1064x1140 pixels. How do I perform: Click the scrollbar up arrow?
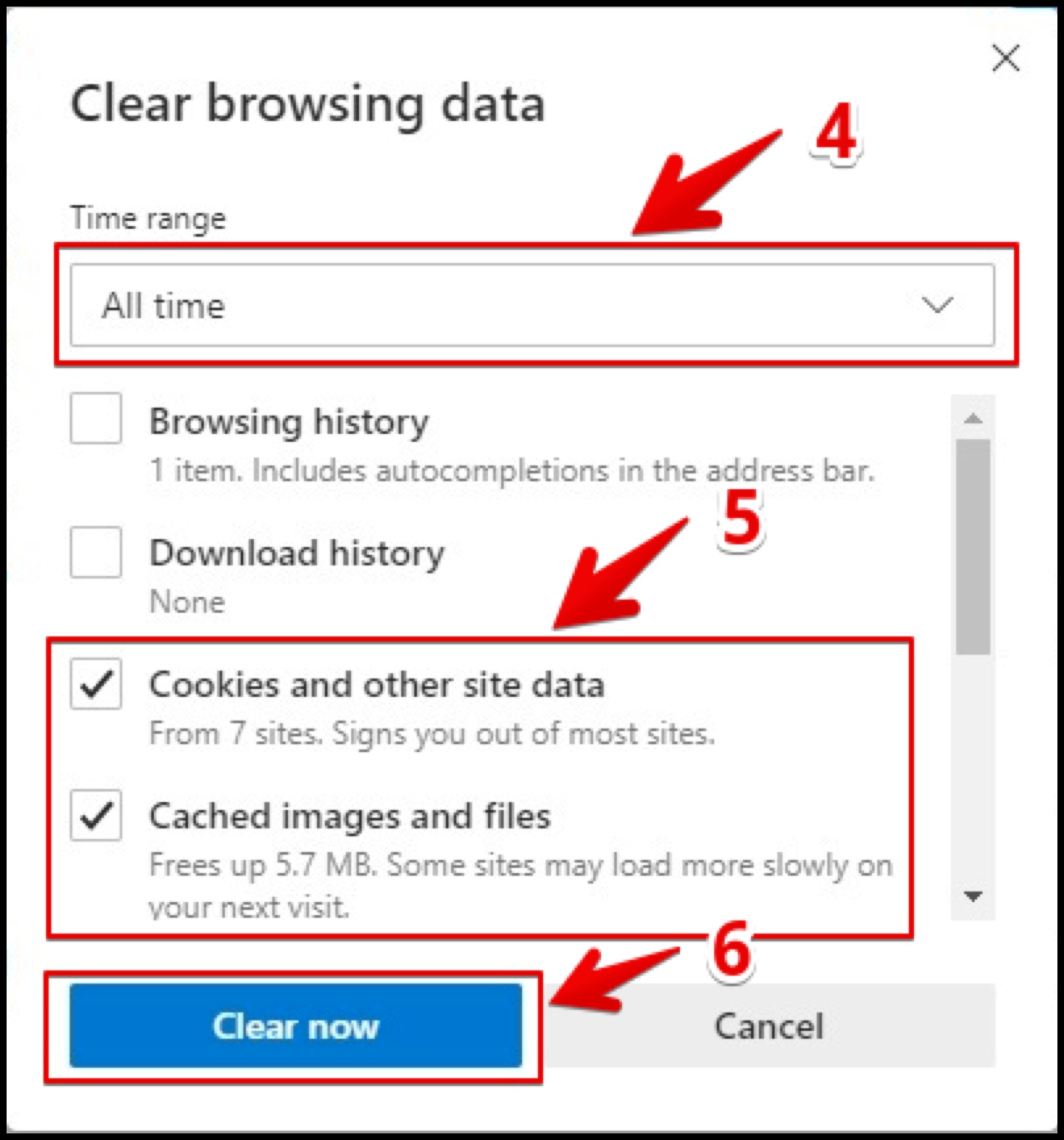[x=973, y=418]
